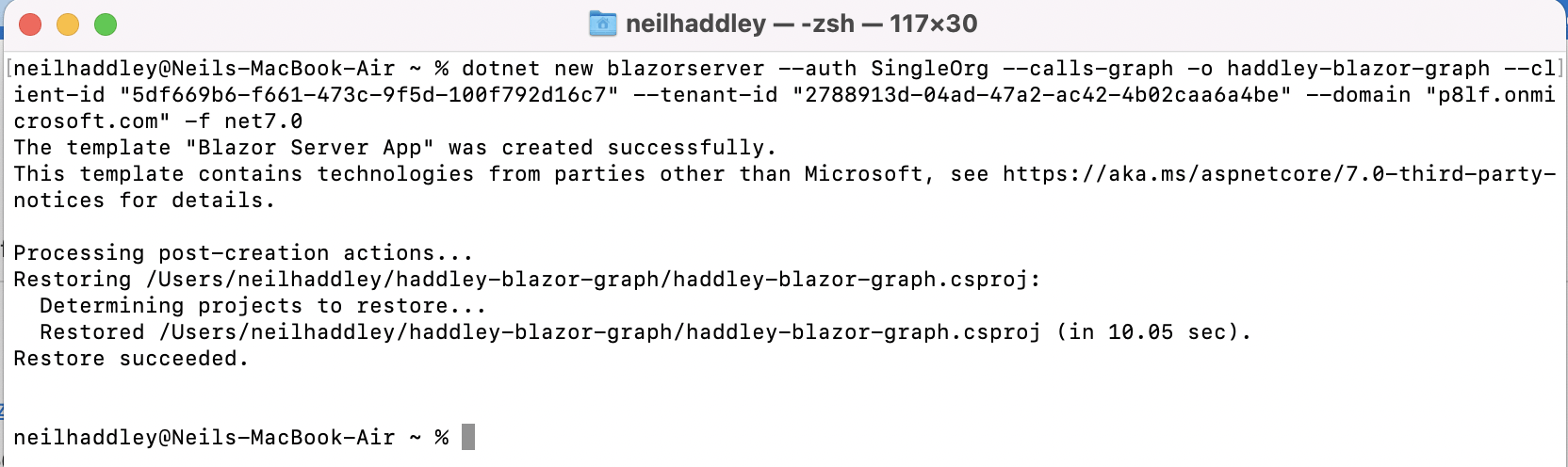This screenshot has height=467, width=1568.
Task: Click the home folder icon in title bar
Action: 602,24
